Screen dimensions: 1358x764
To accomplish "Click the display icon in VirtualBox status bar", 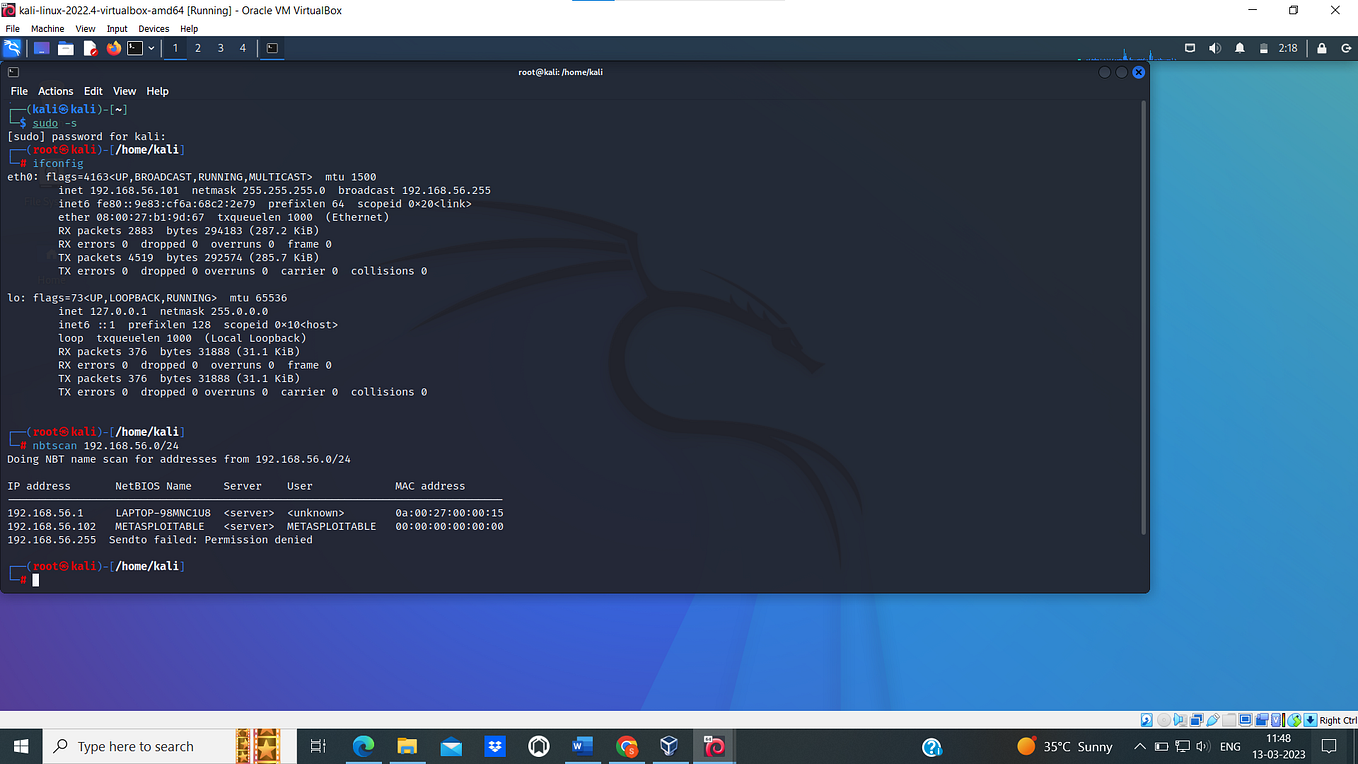I will [x=1246, y=719].
